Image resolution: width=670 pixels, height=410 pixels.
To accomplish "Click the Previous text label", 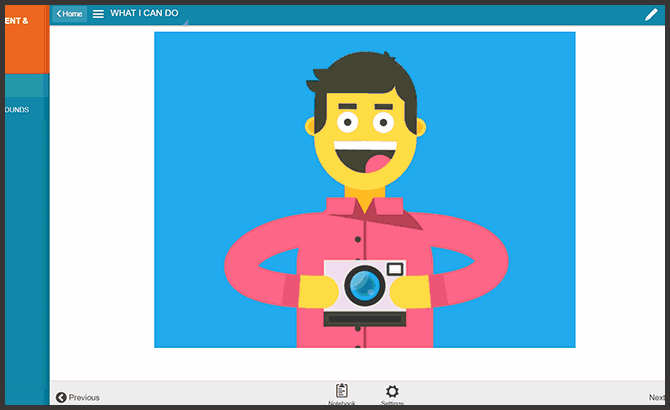I will tap(84, 397).
